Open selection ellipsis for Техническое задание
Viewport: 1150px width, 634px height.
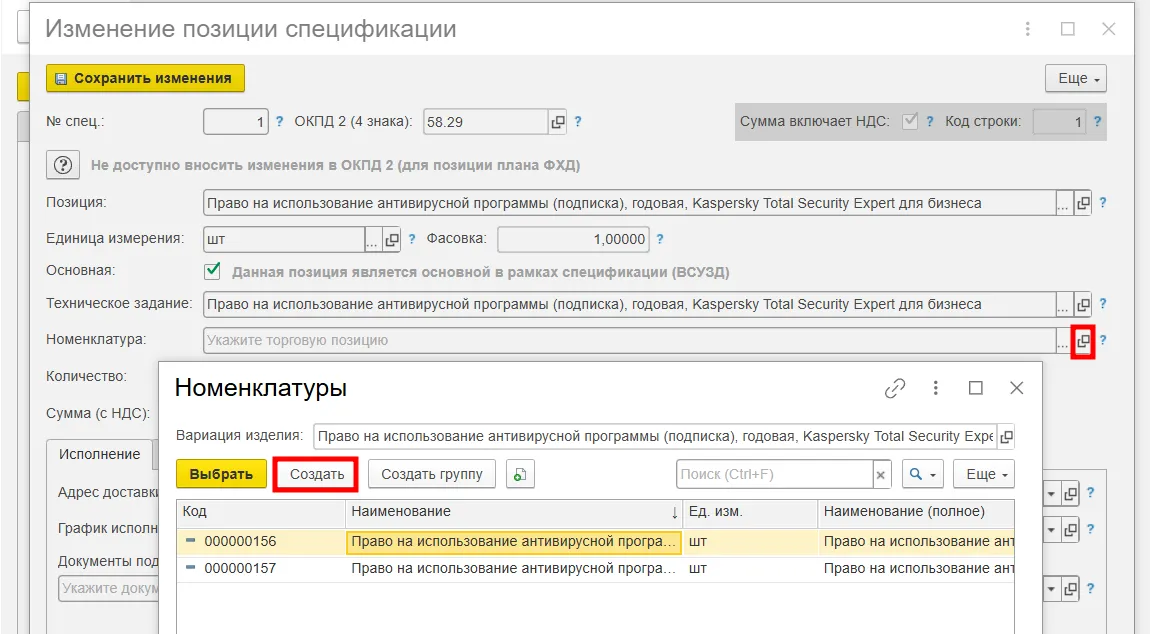point(1063,305)
